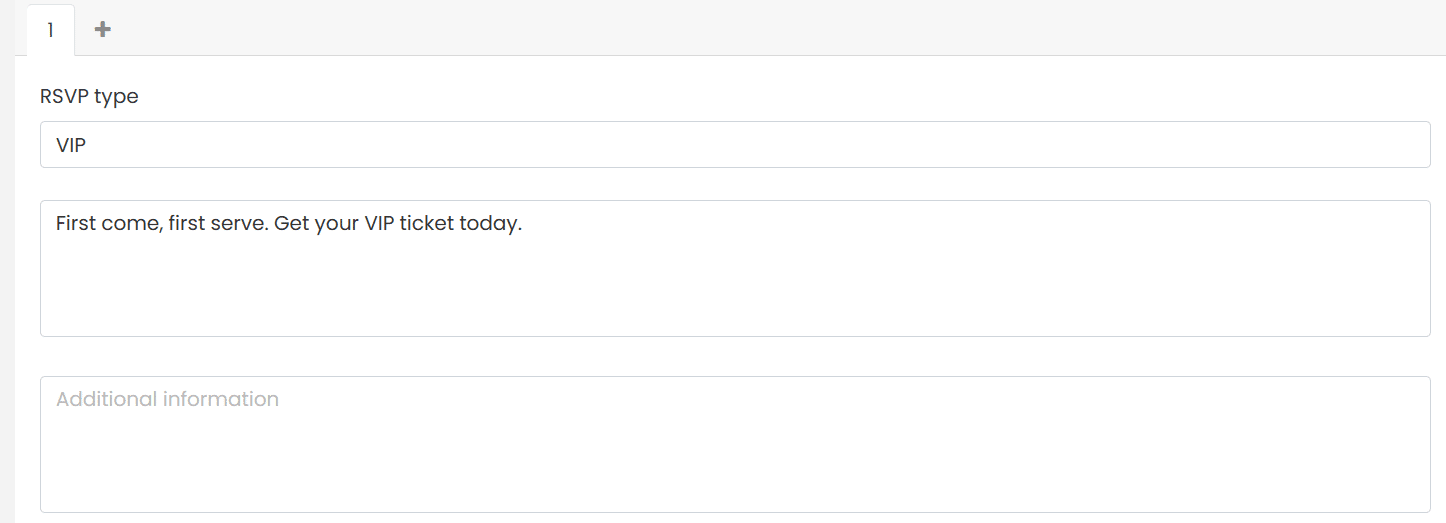Add a new RSVP tab
Image resolution: width=1446 pixels, height=523 pixels.
102,30
